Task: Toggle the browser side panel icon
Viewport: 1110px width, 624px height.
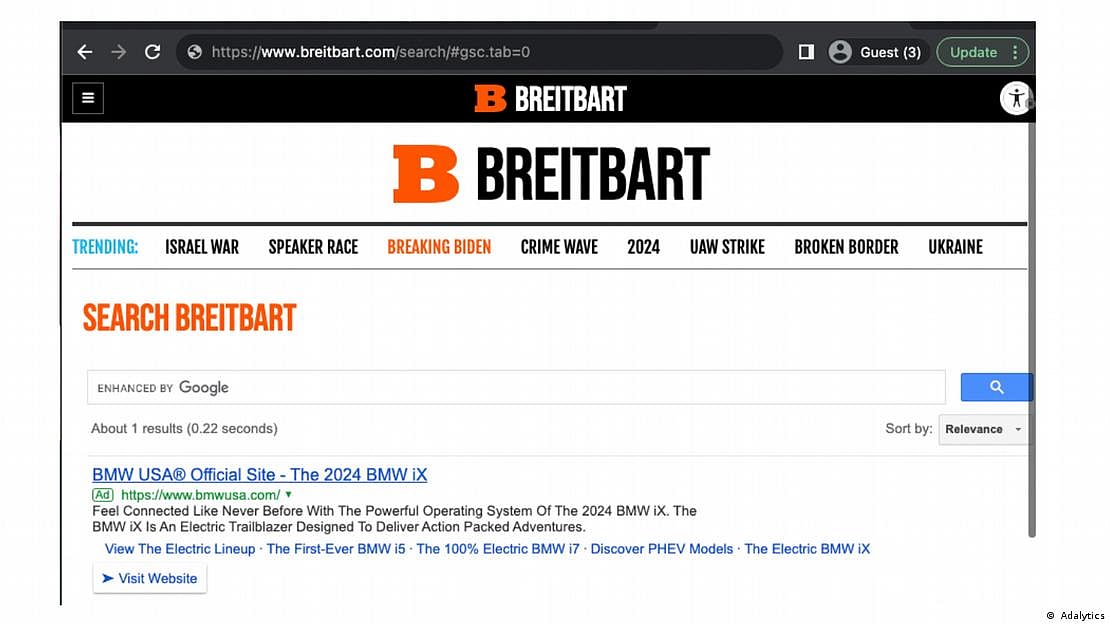Action: 806,52
